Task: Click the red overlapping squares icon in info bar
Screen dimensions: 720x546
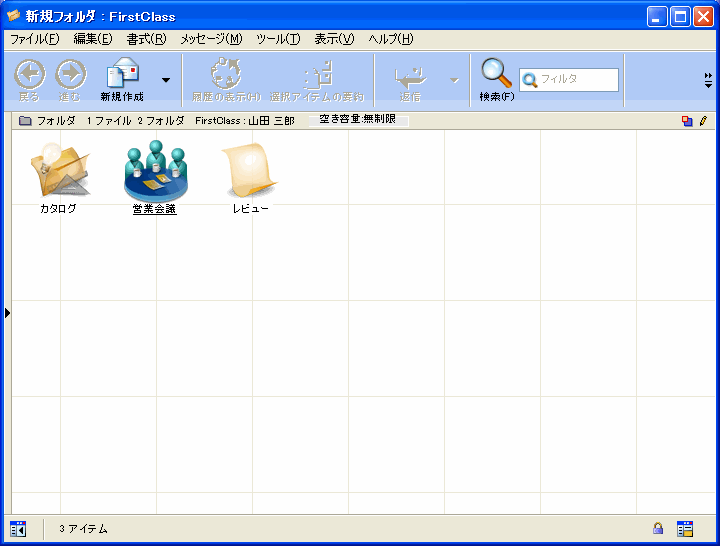Action: tap(687, 121)
